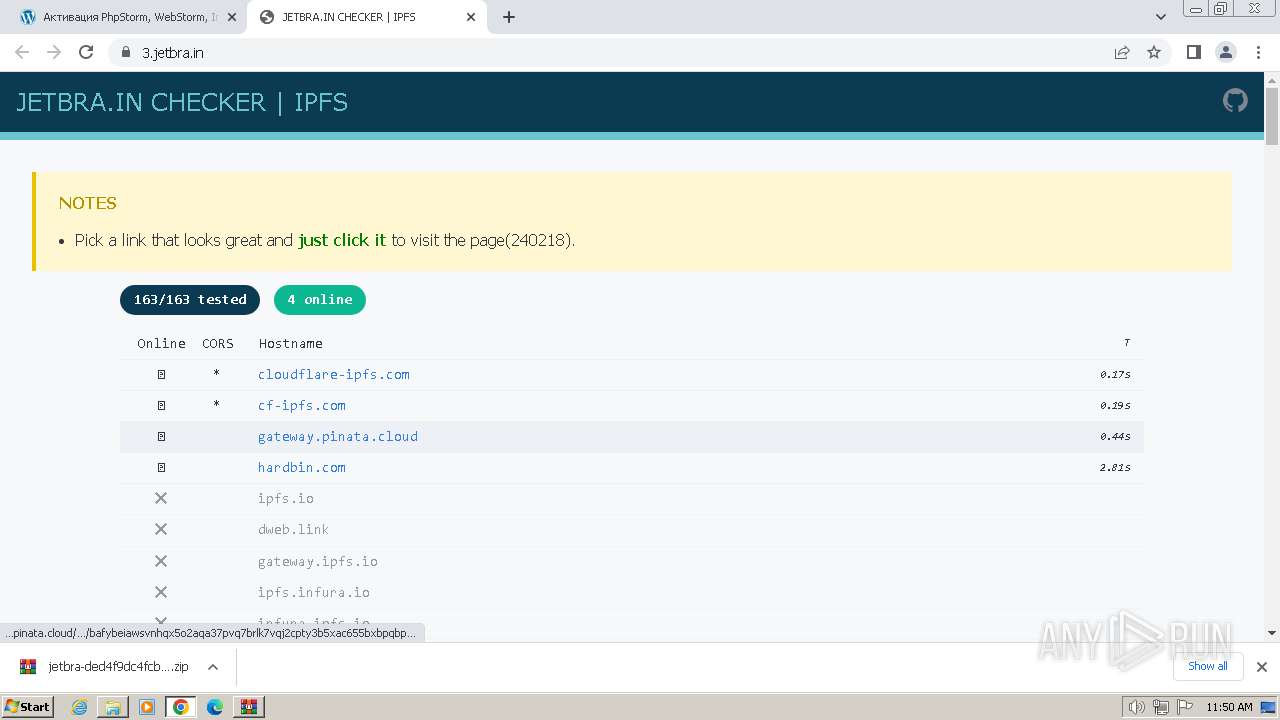This screenshot has height=720, width=1280.
Task: Launch Windows Media Player from taskbar
Action: [x=147, y=707]
